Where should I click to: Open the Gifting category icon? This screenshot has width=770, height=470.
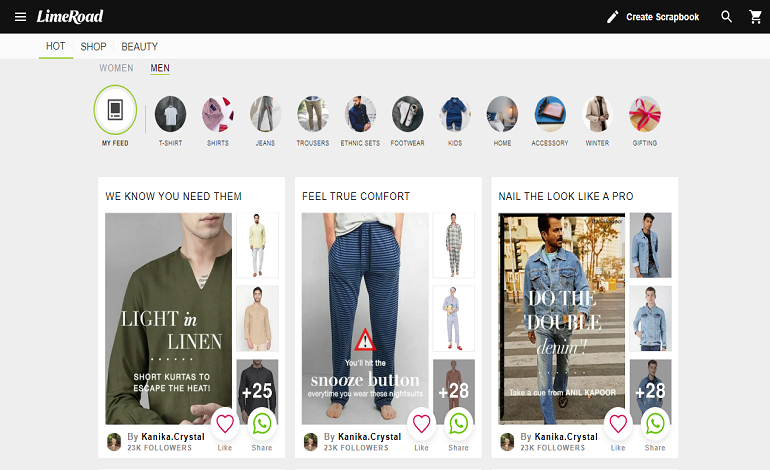tap(645, 115)
